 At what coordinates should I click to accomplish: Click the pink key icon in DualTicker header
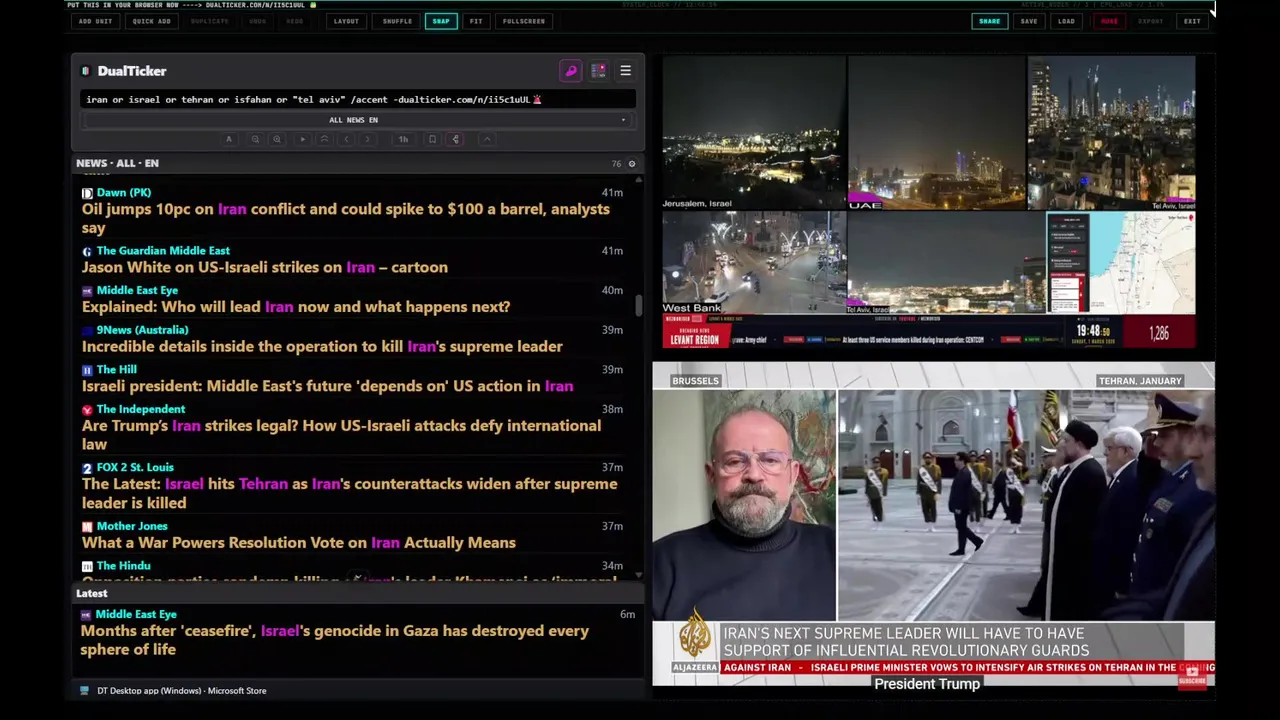coord(571,71)
